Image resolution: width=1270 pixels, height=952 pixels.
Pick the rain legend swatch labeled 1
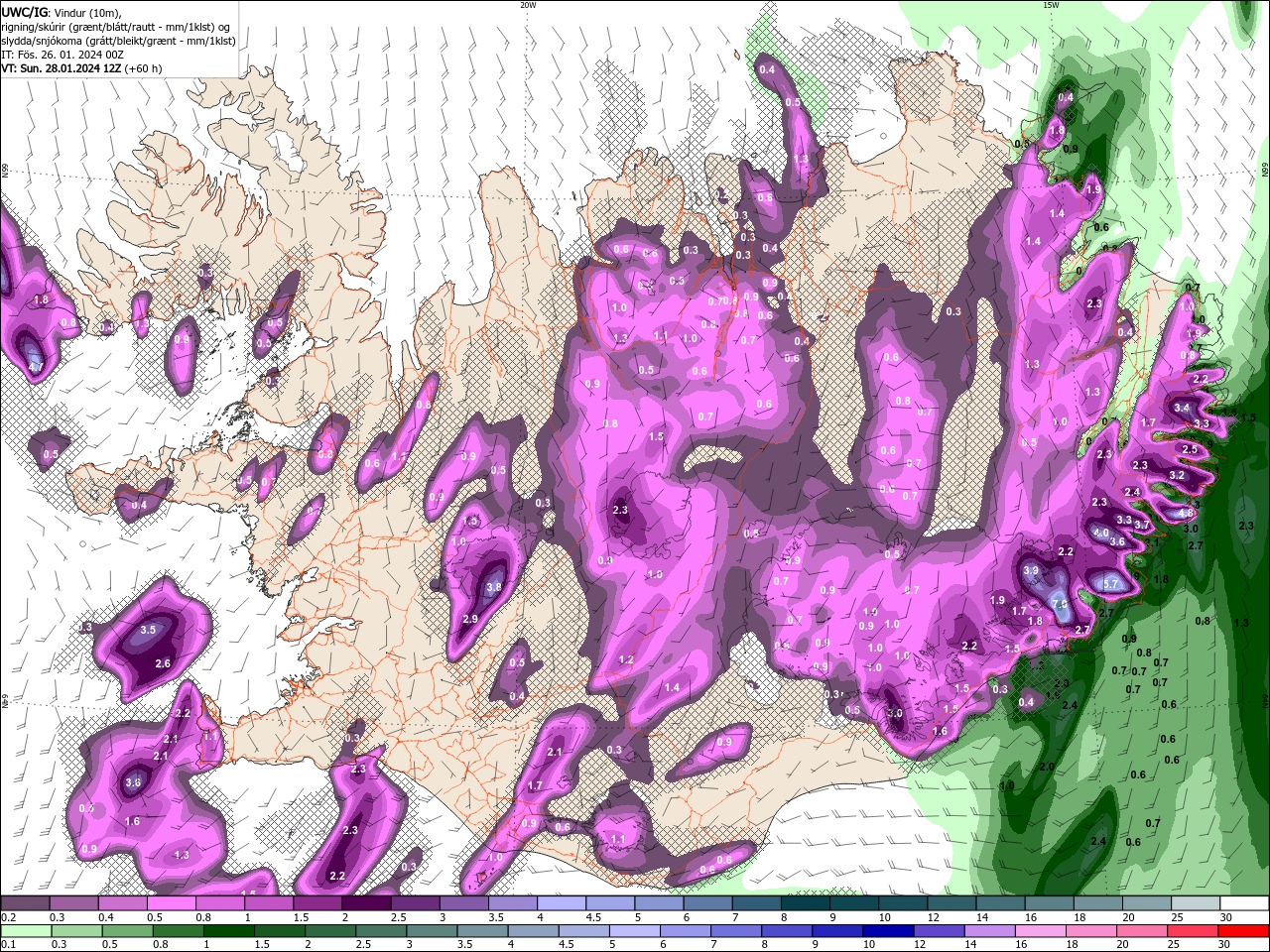coord(228,930)
